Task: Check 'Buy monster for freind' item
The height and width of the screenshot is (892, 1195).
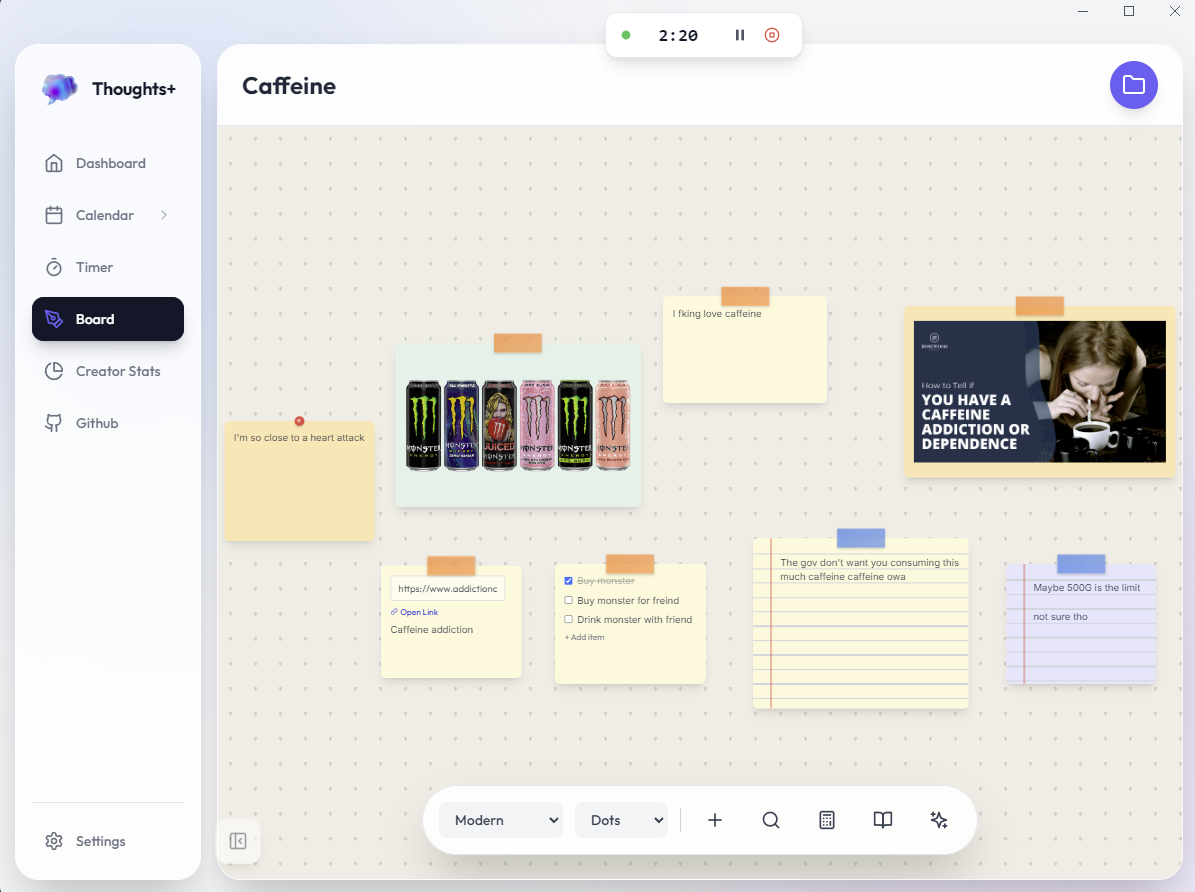Action: (x=569, y=601)
